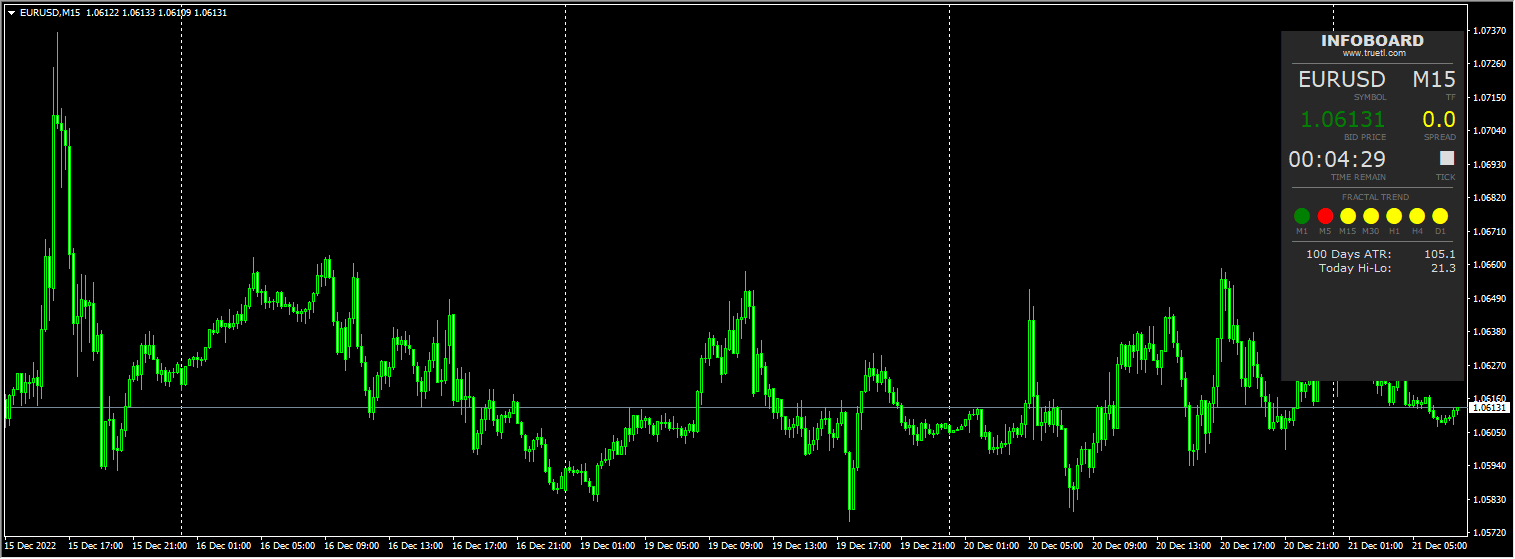Click the white TICK indicator square
The width and height of the screenshot is (1515, 559).
pyautogui.click(x=1447, y=158)
